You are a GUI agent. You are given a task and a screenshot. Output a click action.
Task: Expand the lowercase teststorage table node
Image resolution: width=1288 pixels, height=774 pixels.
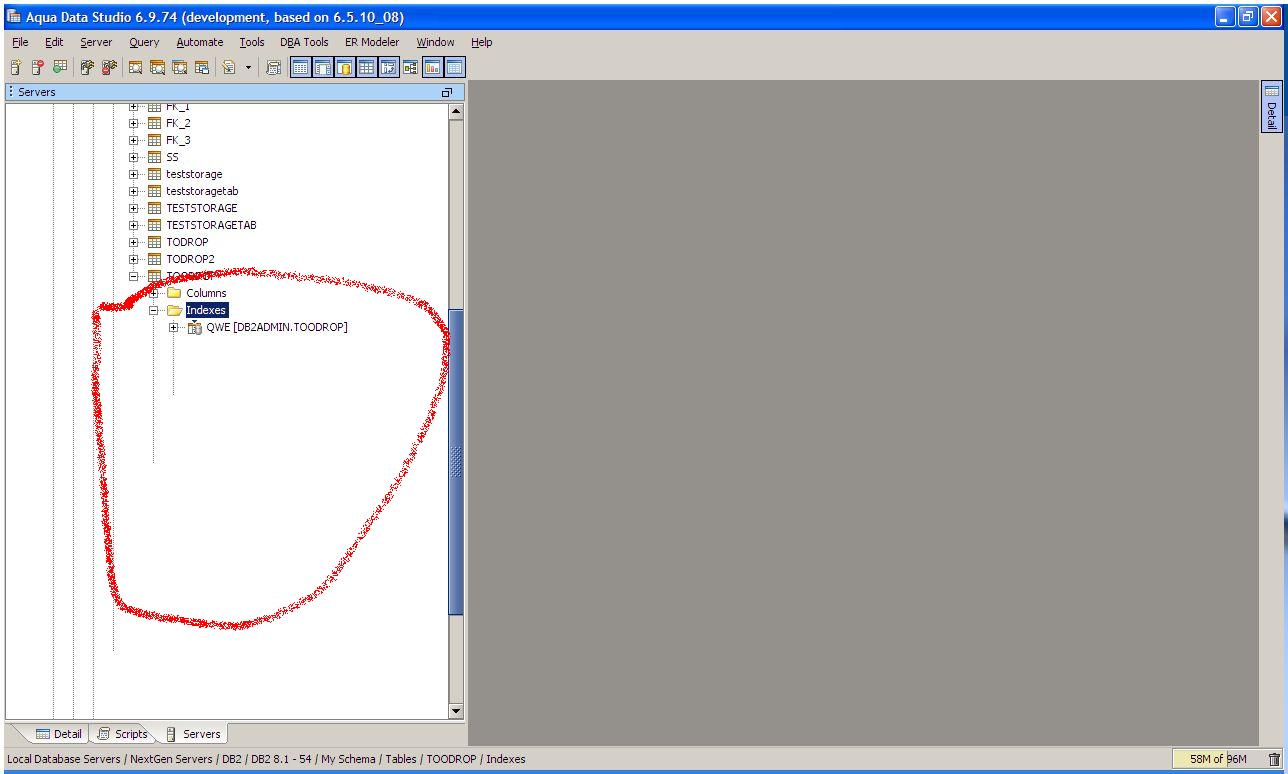point(134,174)
